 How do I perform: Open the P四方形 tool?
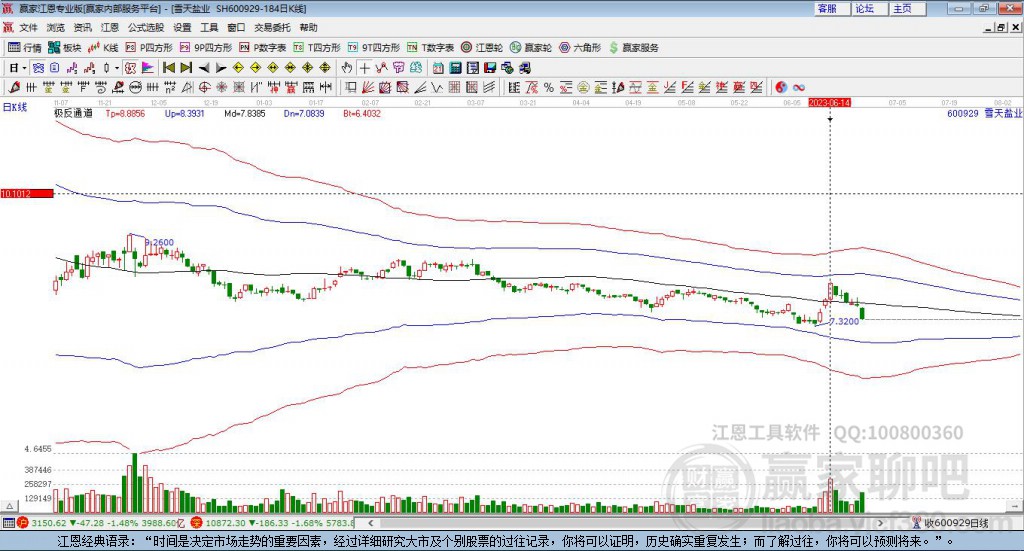click(x=149, y=48)
